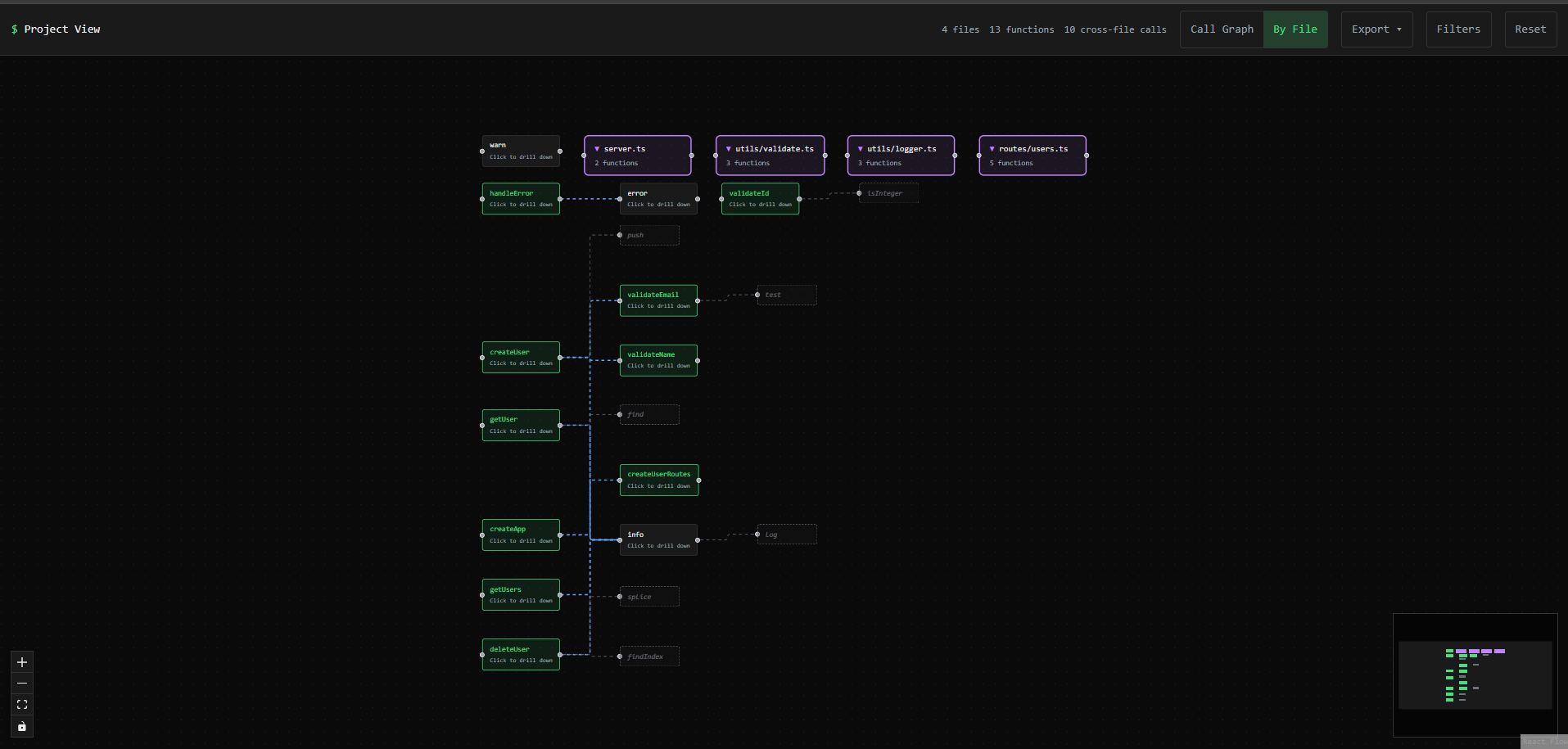This screenshot has width=1568, height=749.
Task: Toggle the canvas lock icon
Action: point(22,726)
